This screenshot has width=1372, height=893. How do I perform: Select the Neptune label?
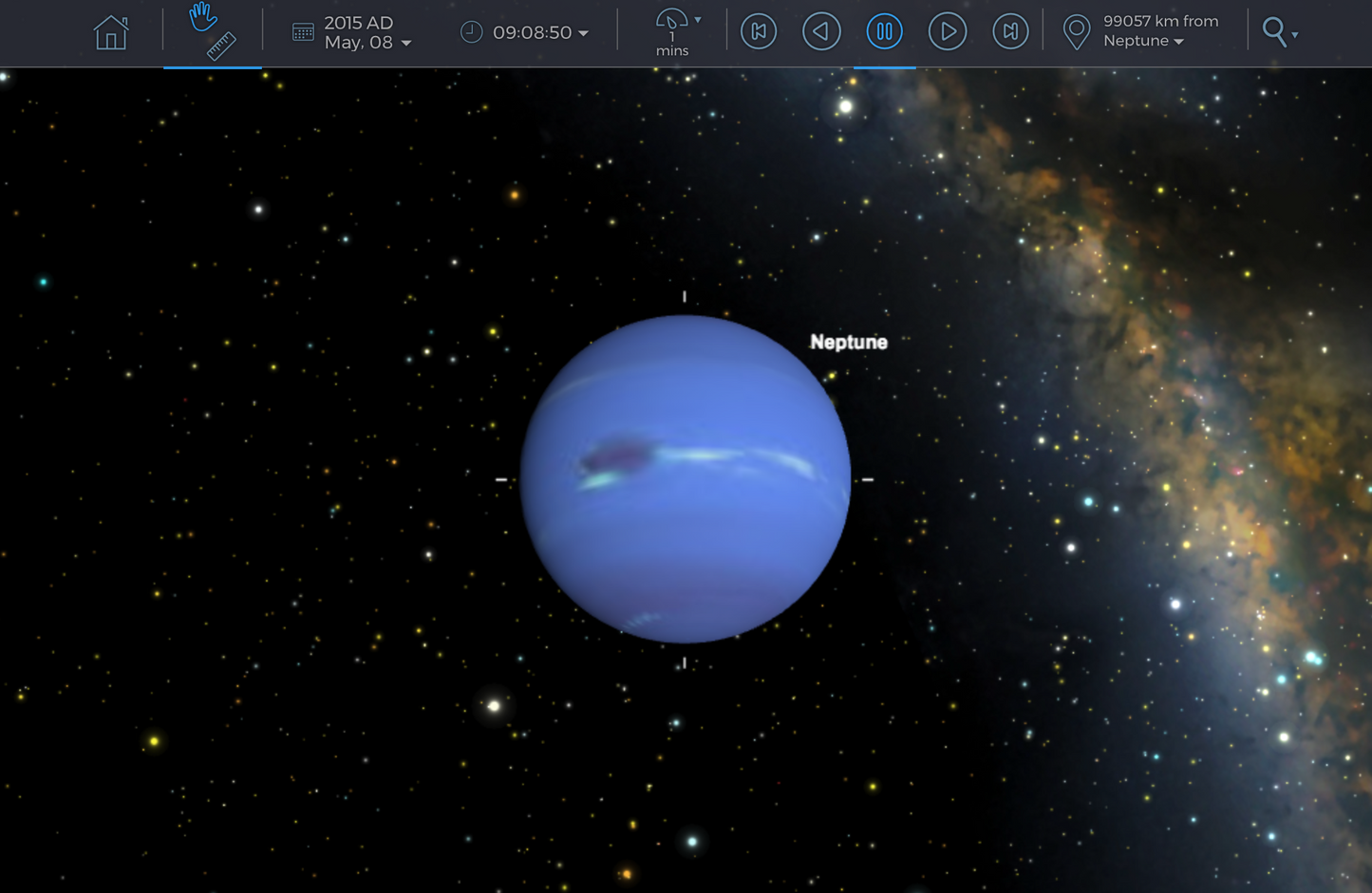(x=849, y=343)
